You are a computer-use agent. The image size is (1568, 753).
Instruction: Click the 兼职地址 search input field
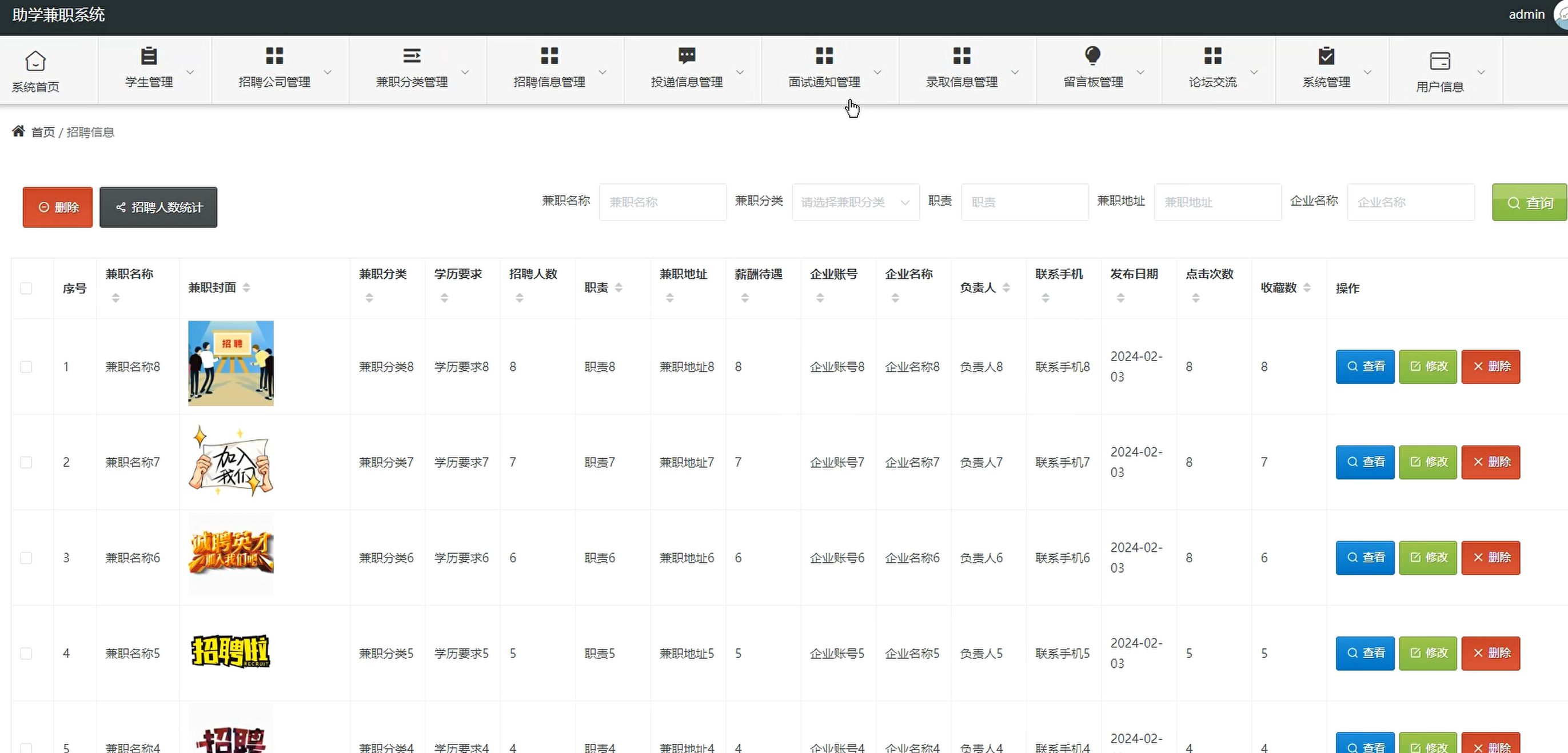click(x=1218, y=202)
